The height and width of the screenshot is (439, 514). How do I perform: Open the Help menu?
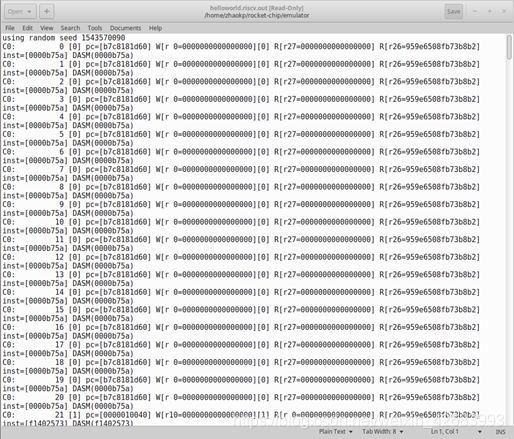click(x=155, y=28)
